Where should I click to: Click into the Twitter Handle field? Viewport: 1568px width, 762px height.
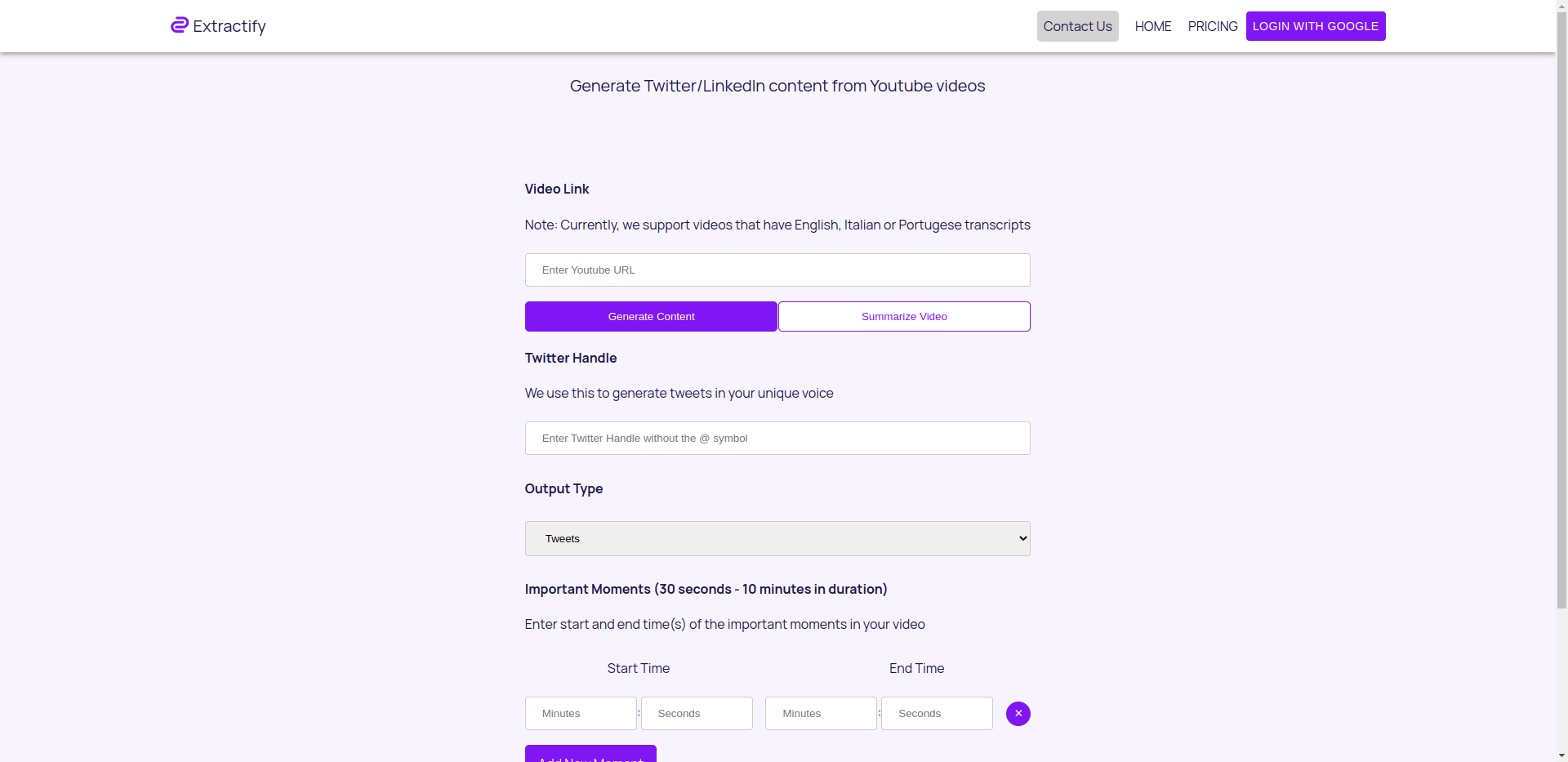[x=777, y=439]
